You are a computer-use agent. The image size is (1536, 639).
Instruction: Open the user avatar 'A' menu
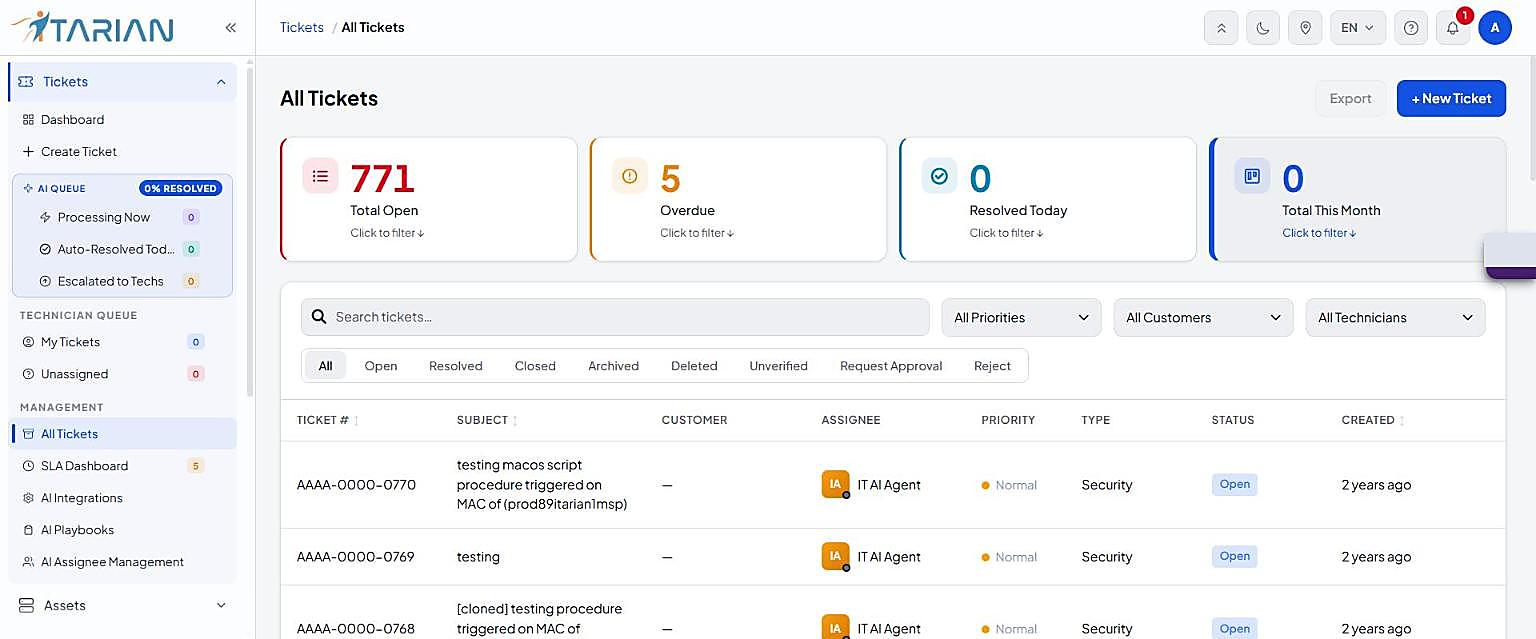1495,28
